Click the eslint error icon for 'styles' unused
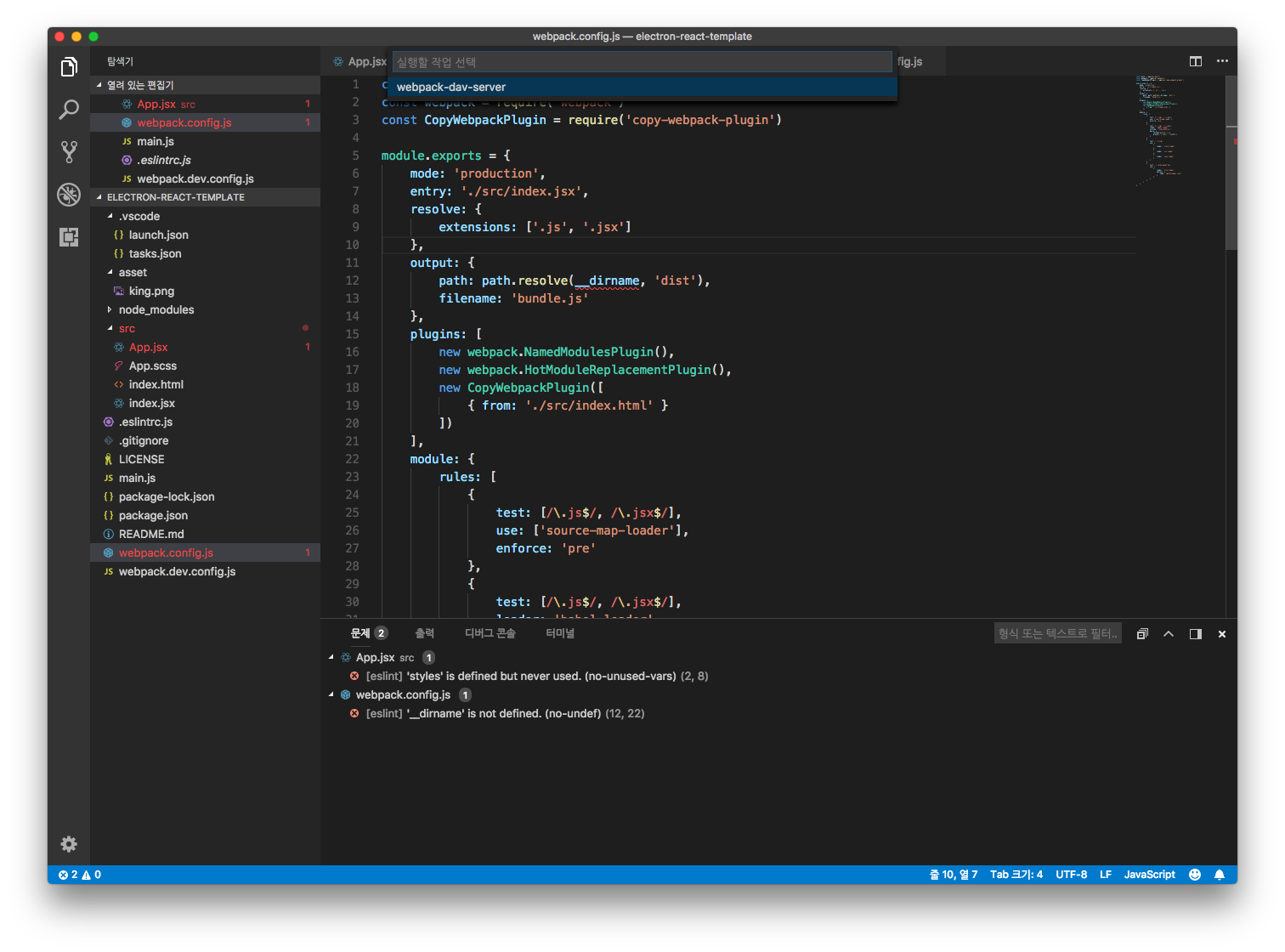Screen dimensions: 1285x952 tap(354, 677)
